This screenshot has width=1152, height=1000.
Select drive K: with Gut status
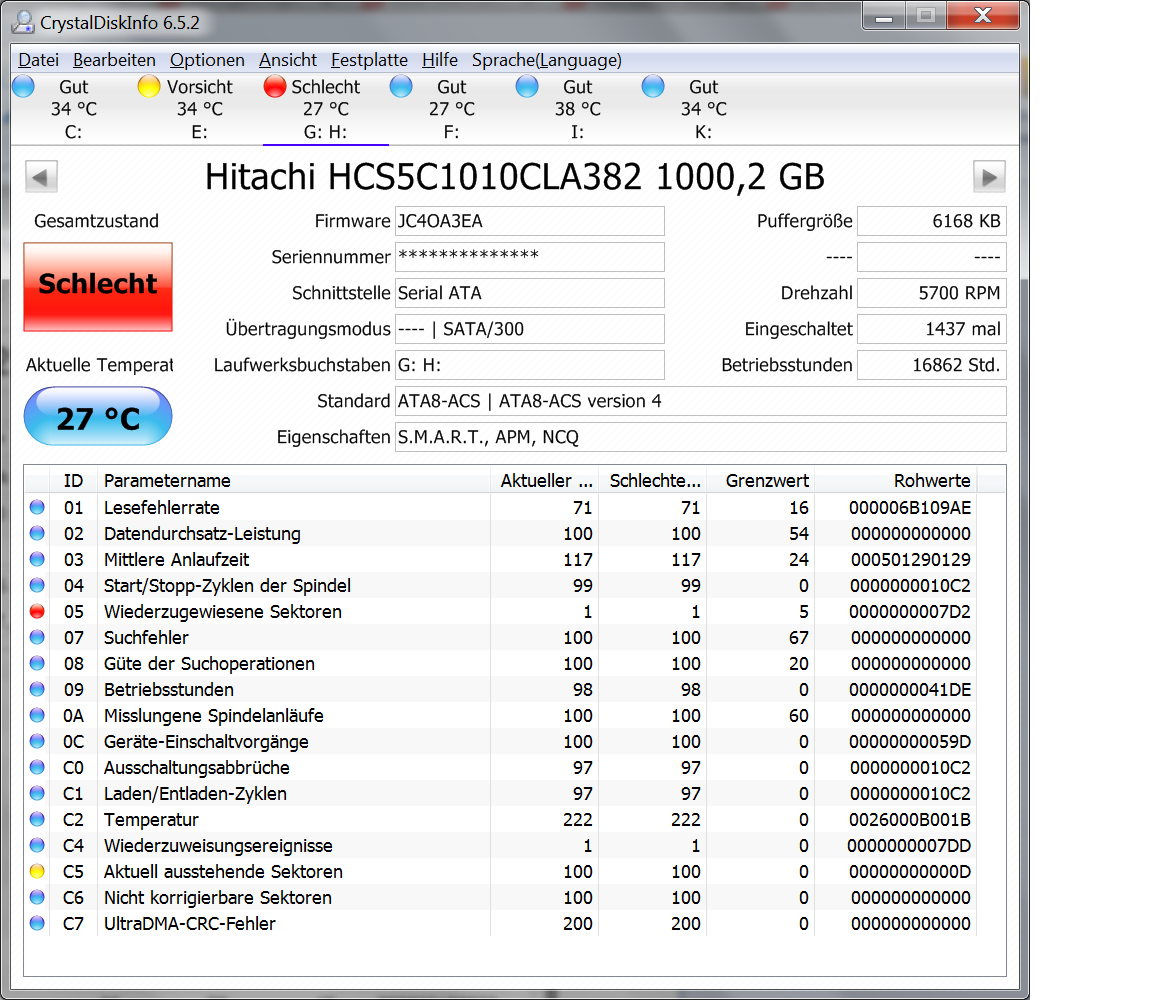(x=703, y=109)
